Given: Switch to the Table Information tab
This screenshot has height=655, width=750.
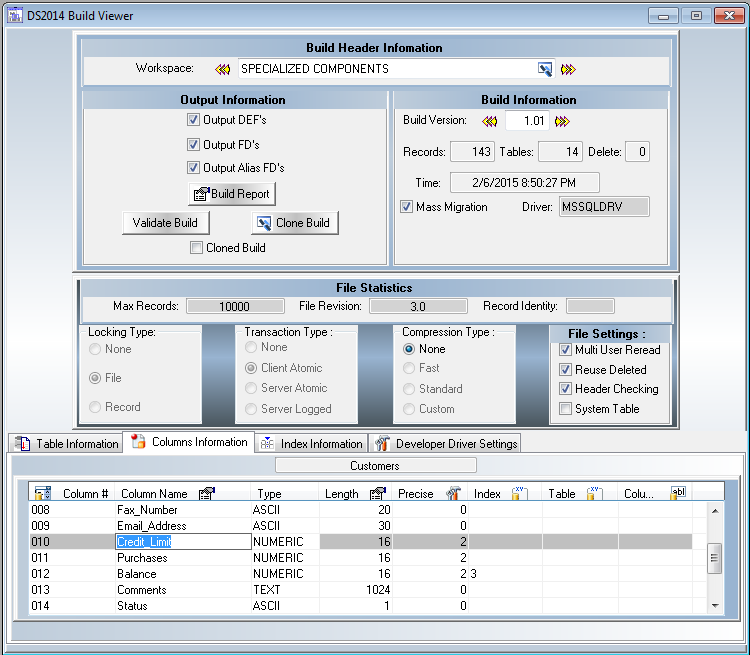Looking at the screenshot, I should [x=67, y=443].
